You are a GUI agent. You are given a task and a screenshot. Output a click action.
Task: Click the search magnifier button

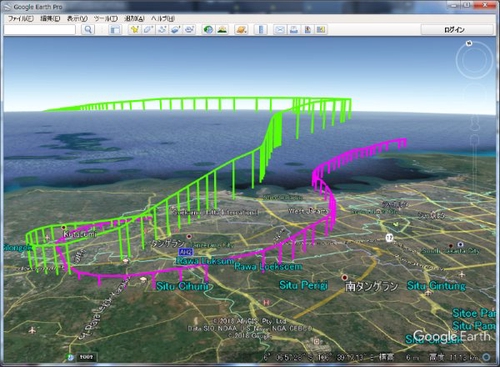88,30
